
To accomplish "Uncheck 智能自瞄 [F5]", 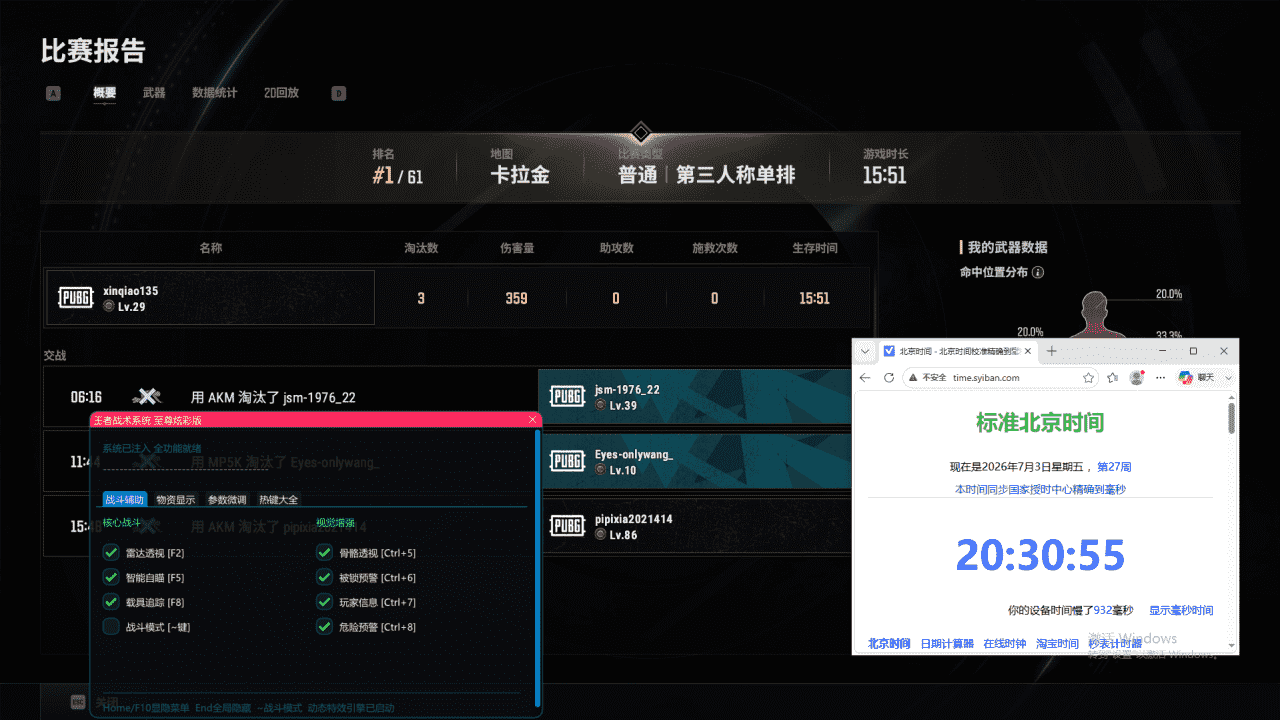I will (111, 578).
